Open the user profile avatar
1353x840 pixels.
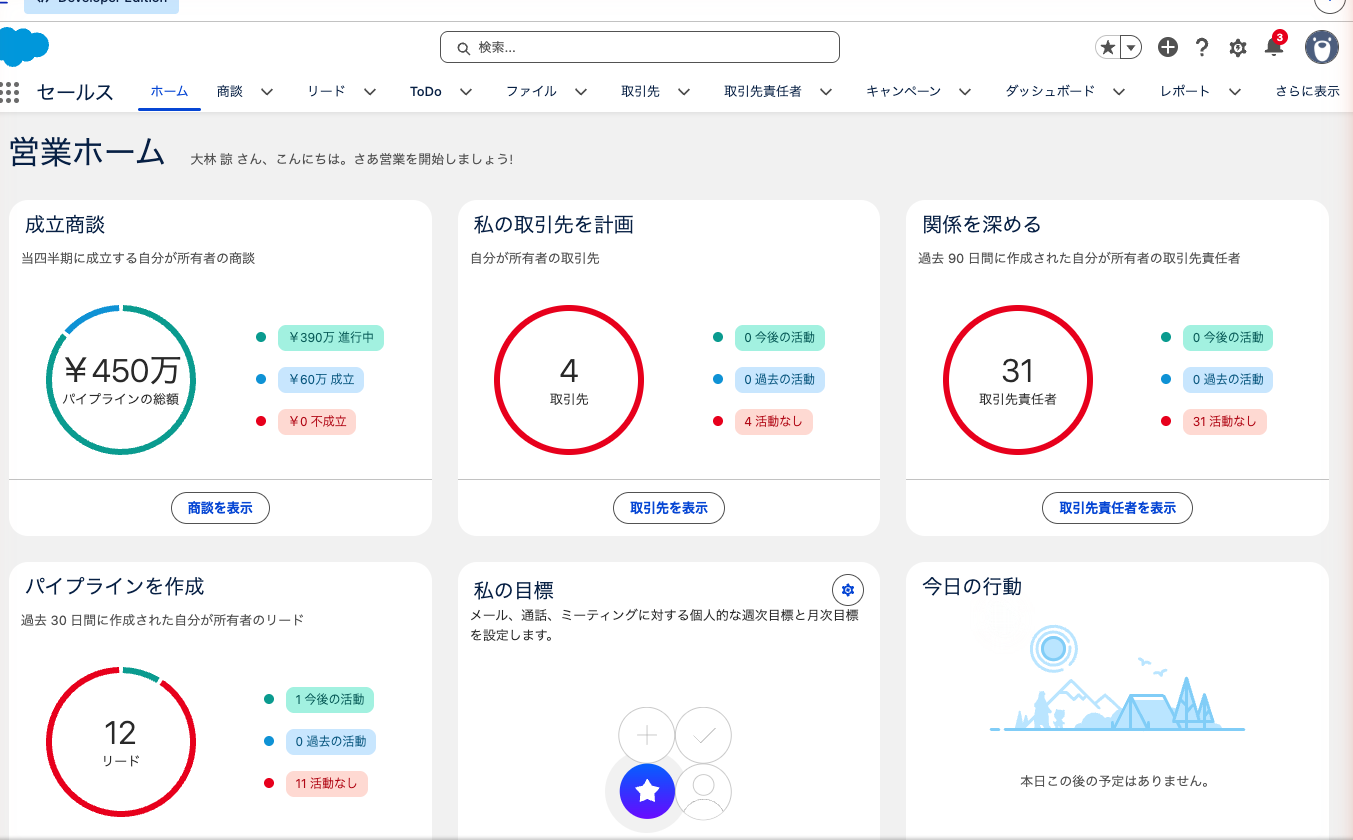[1322, 47]
